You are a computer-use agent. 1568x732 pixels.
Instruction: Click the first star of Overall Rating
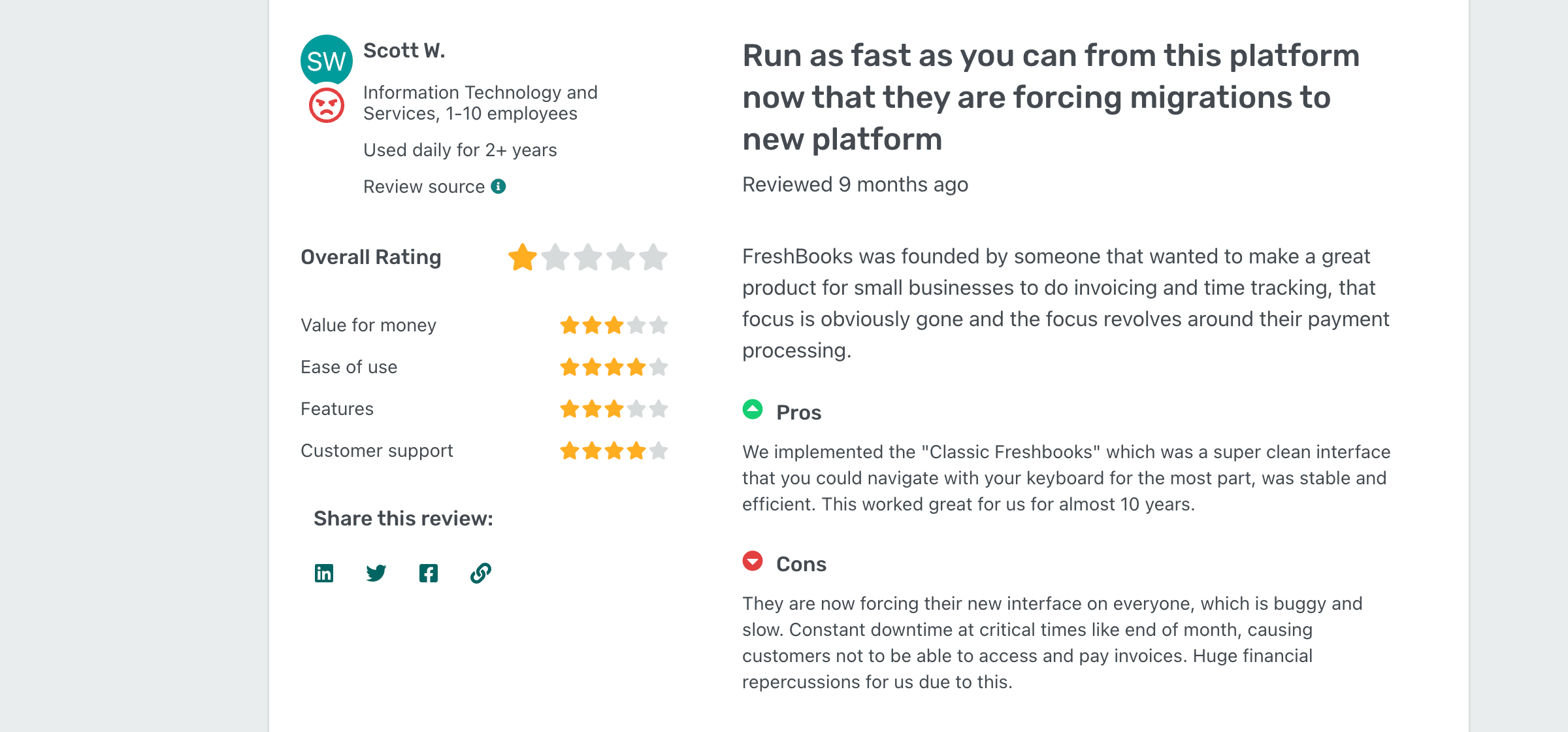click(522, 258)
